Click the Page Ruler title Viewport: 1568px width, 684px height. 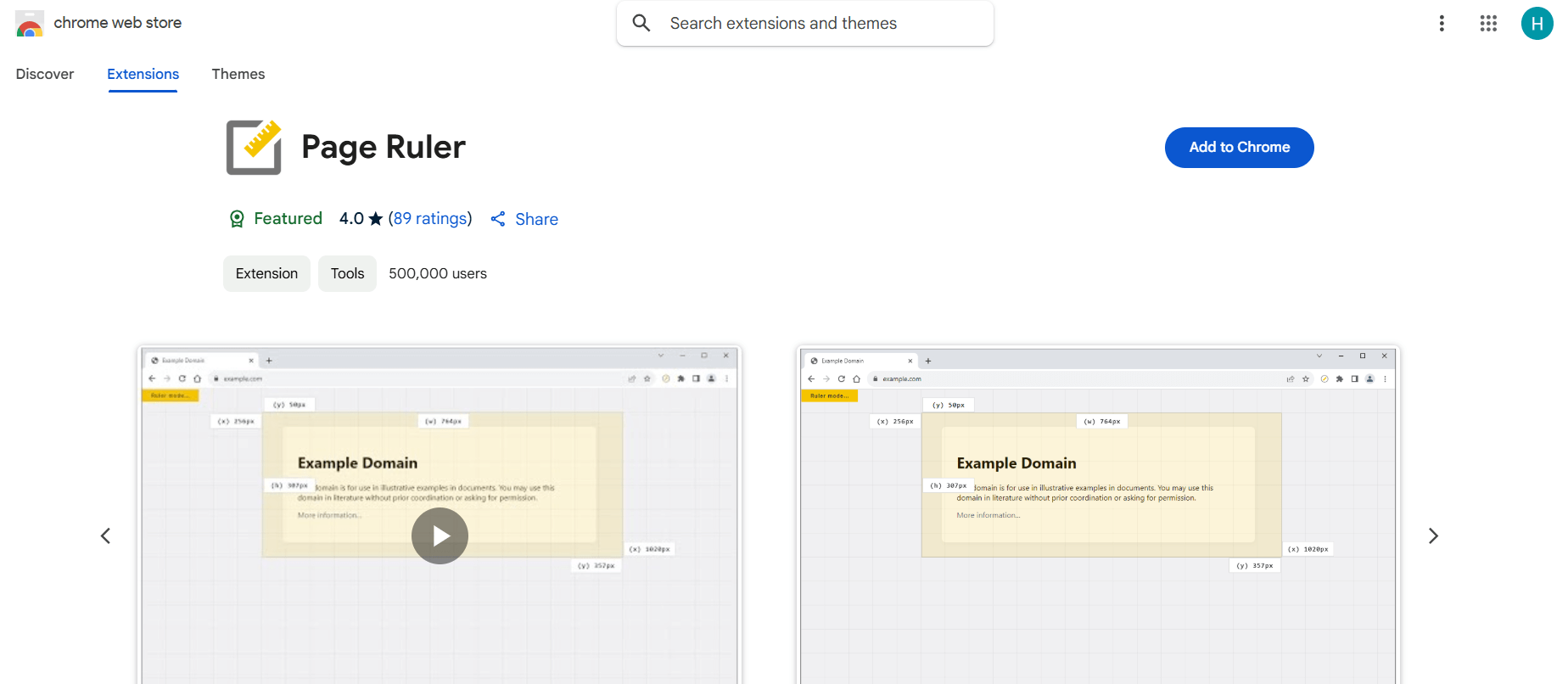pos(384,147)
